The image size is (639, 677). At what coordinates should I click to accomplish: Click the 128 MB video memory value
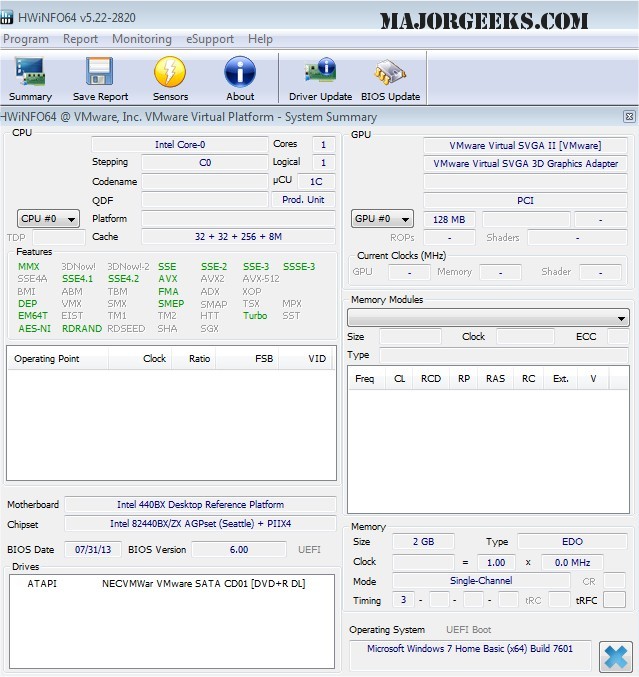pos(449,219)
